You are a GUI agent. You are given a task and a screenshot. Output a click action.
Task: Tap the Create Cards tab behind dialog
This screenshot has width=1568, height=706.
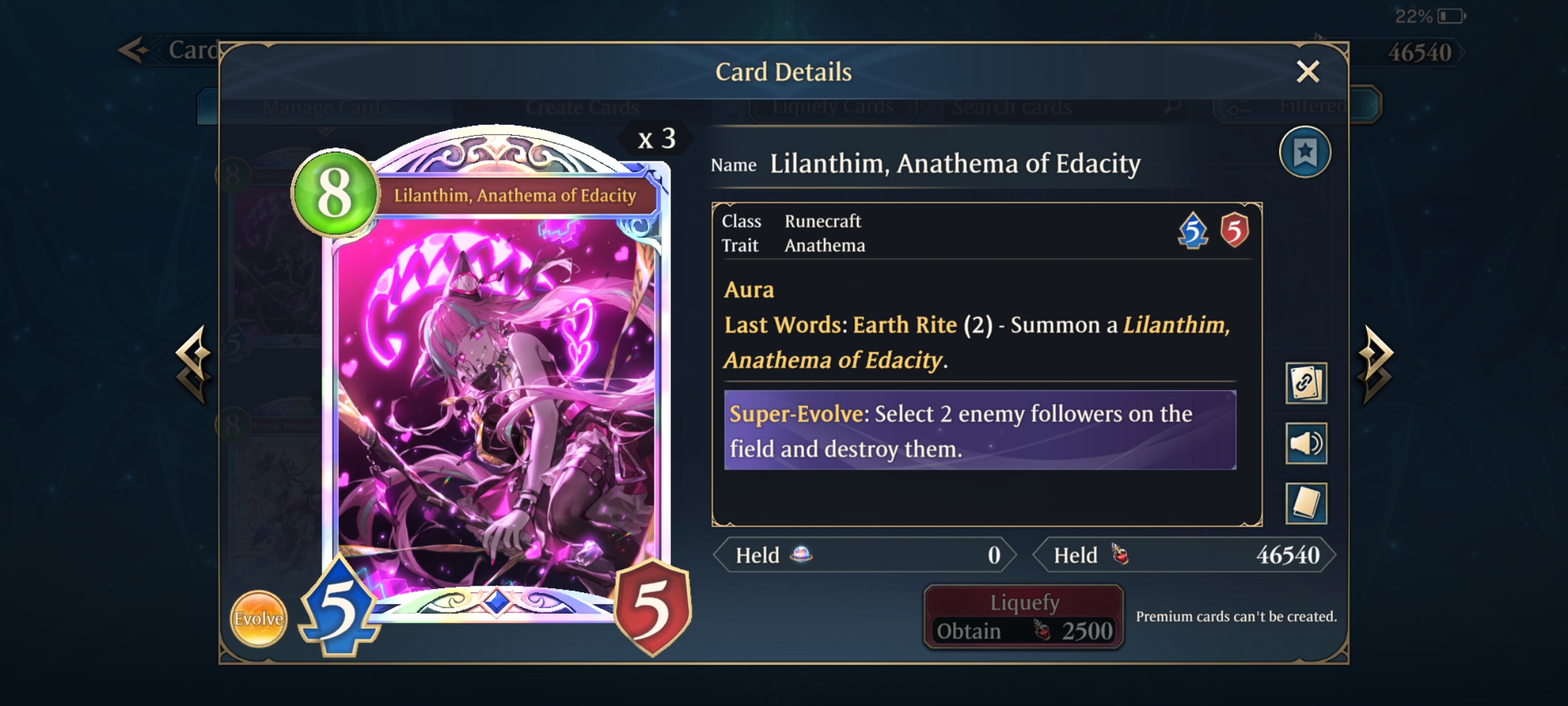click(x=582, y=107)
